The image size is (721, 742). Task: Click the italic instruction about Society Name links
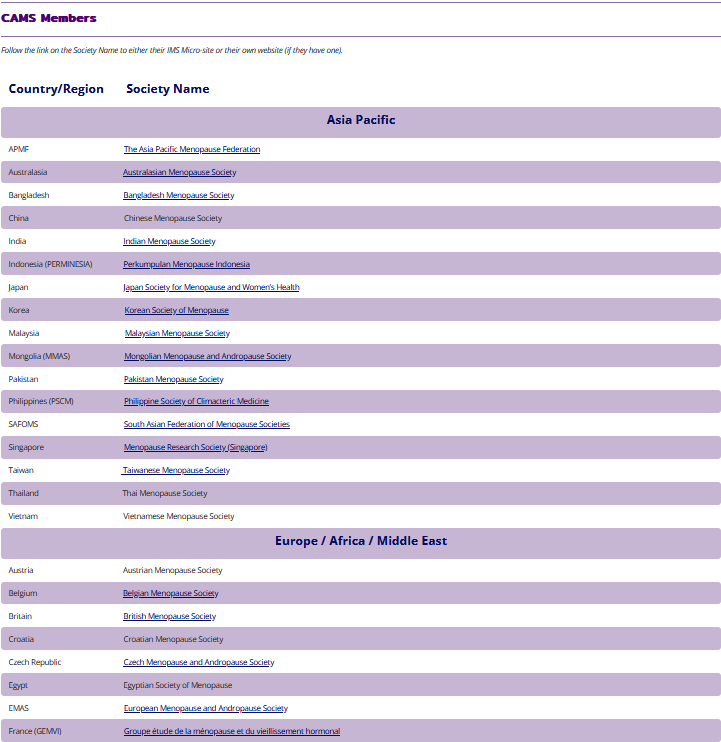pyautogui.click(x=172, y=50)
